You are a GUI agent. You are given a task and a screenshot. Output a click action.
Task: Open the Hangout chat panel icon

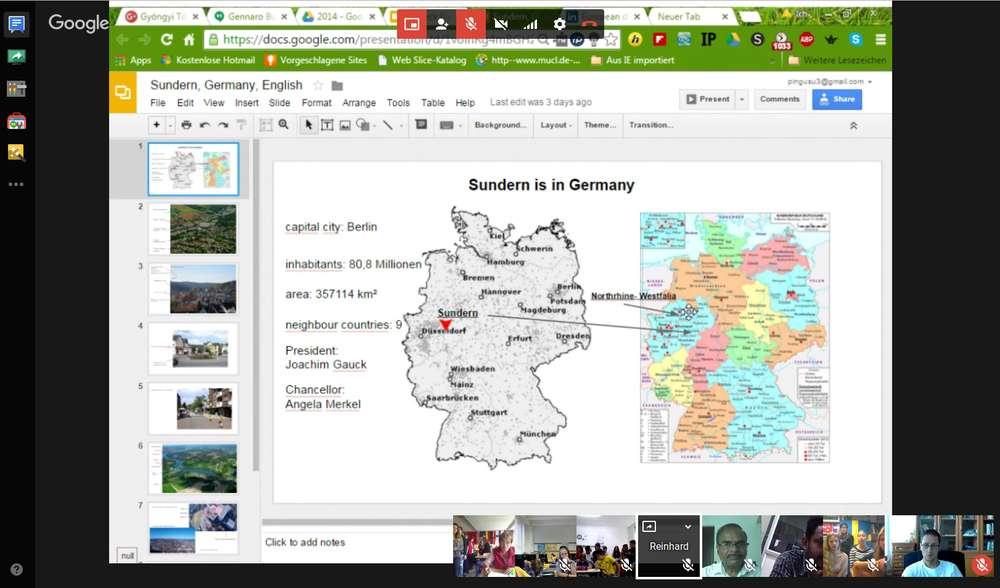pos(17,25)
